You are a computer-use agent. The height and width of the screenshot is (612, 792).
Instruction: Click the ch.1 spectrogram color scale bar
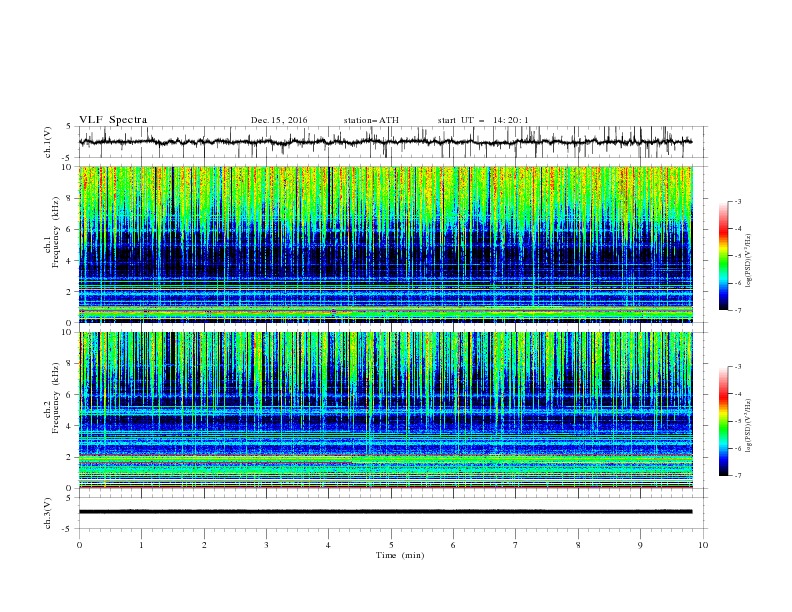coord(724,256)
